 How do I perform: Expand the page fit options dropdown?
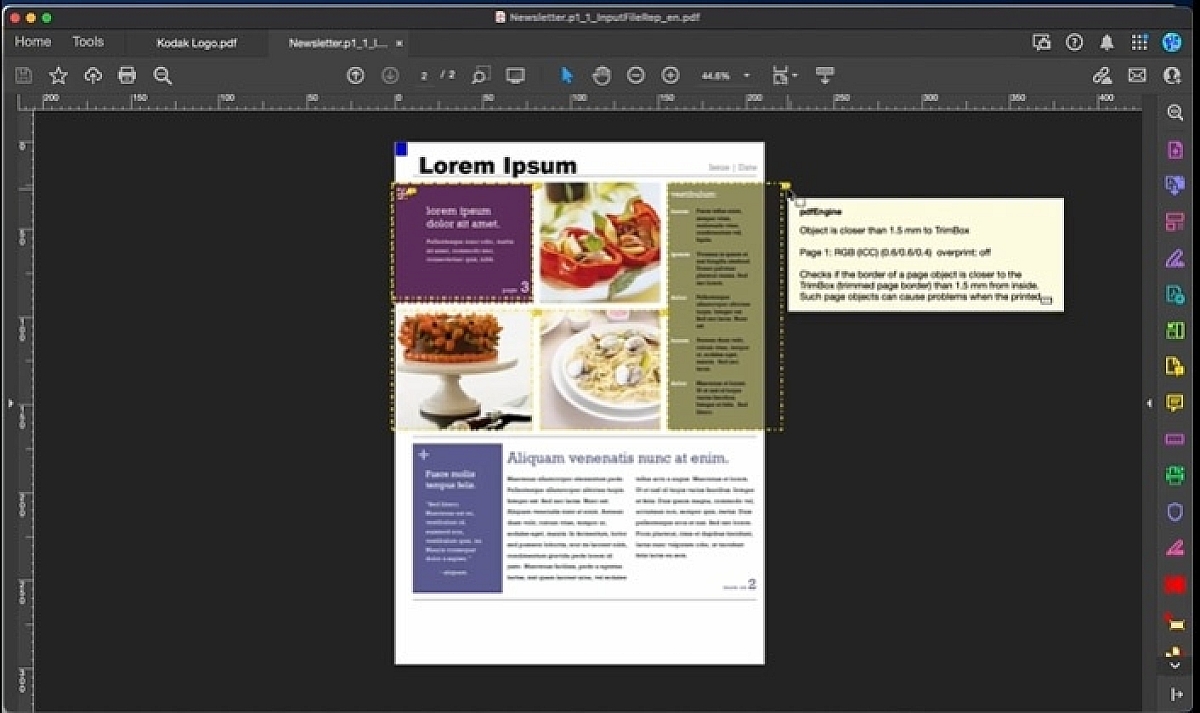(x=795, y=76)
